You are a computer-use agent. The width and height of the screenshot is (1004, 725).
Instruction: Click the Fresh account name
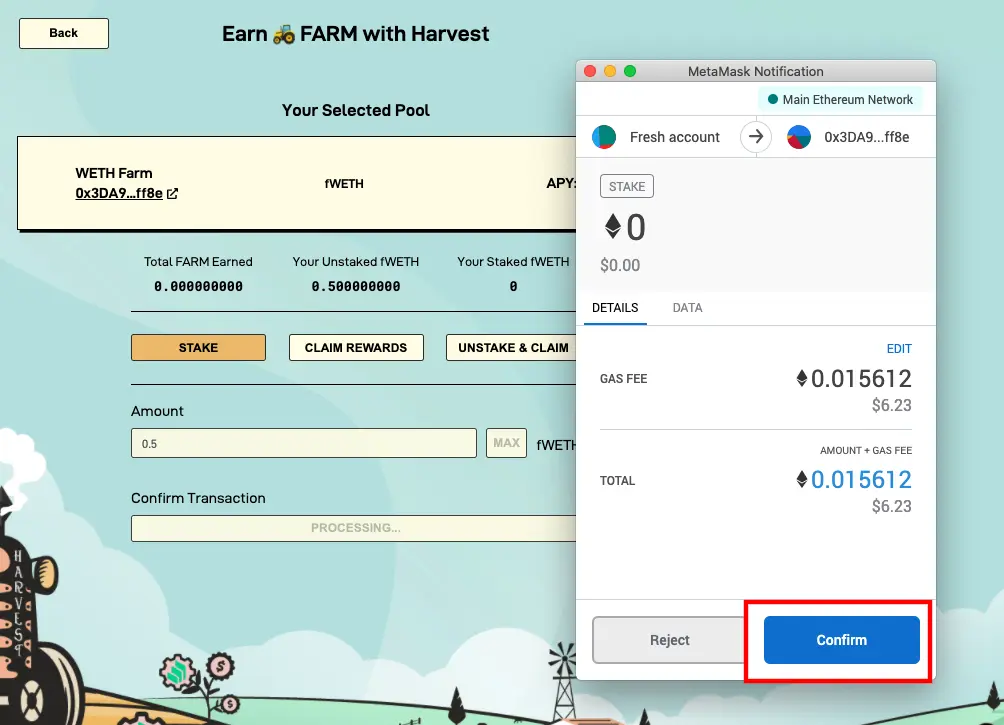pos(675,137)
